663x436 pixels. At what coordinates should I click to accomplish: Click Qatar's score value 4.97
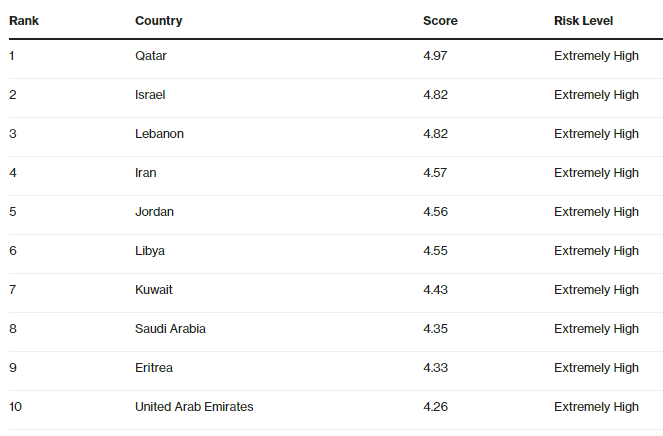coord(435,56)
